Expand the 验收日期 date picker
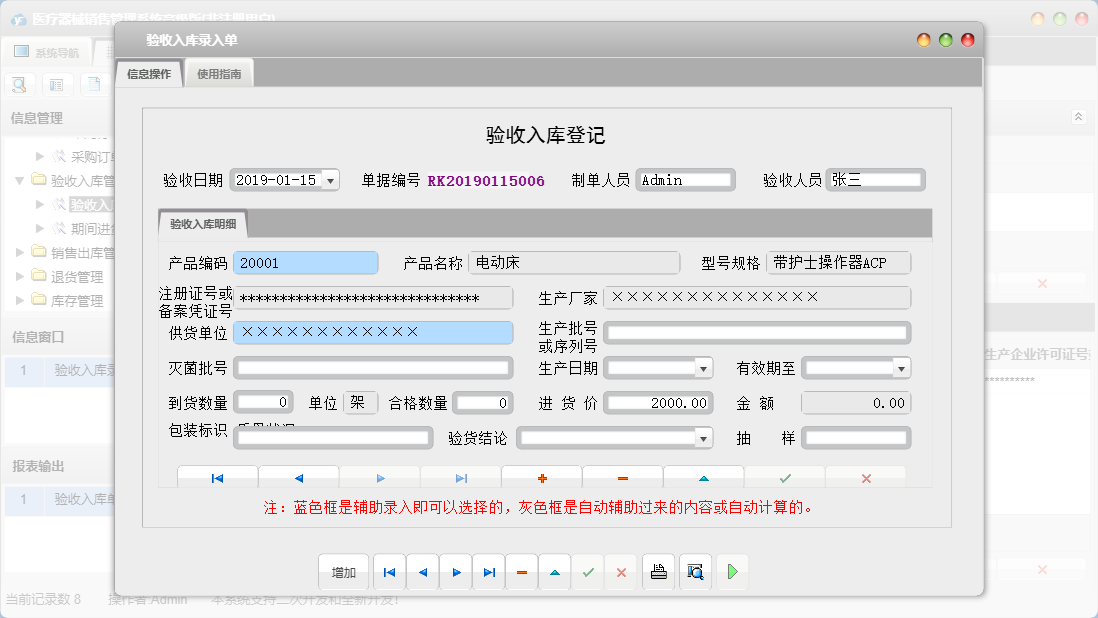 point(330,181)
